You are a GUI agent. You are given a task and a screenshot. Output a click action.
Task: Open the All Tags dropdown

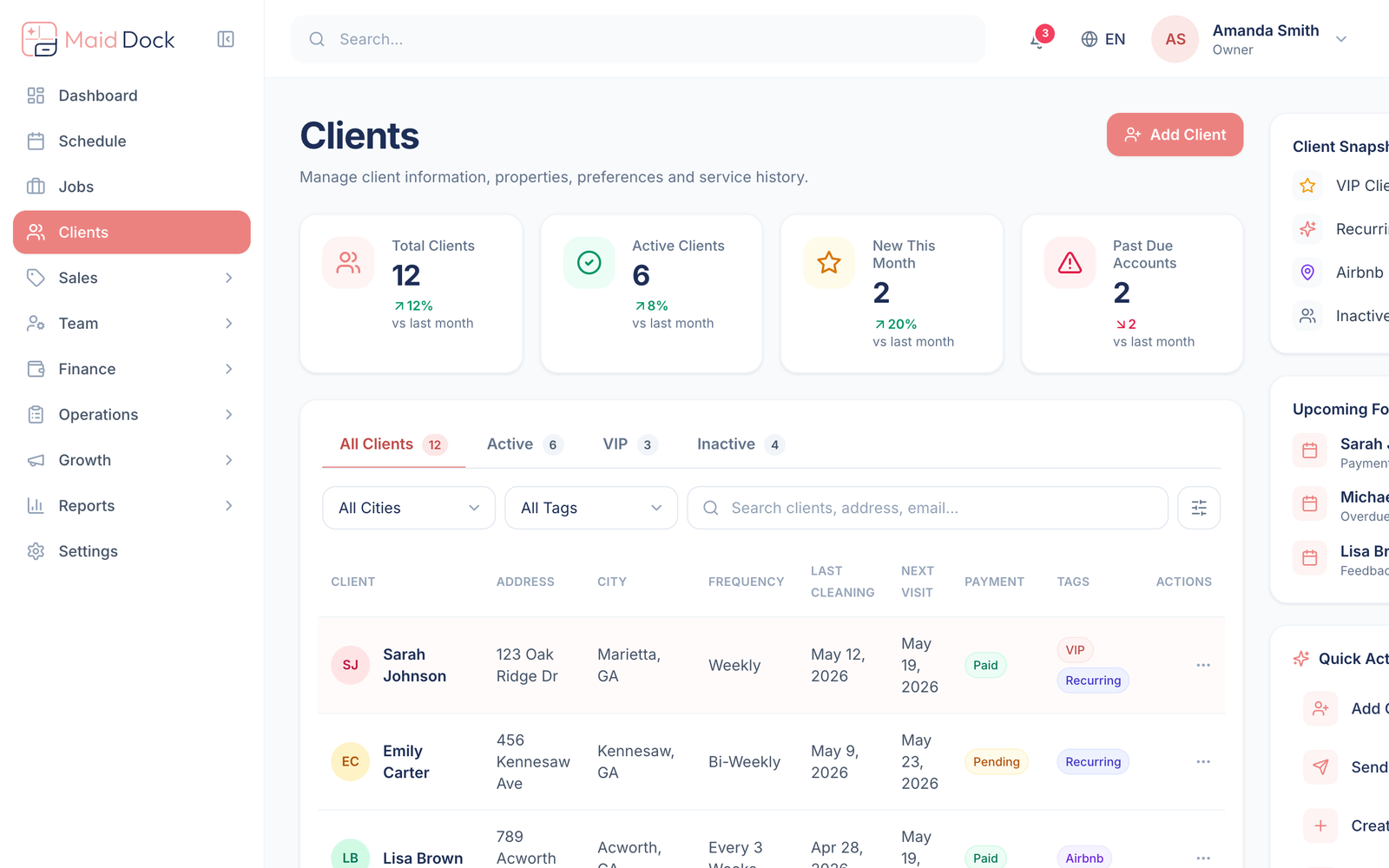(591, 508)
